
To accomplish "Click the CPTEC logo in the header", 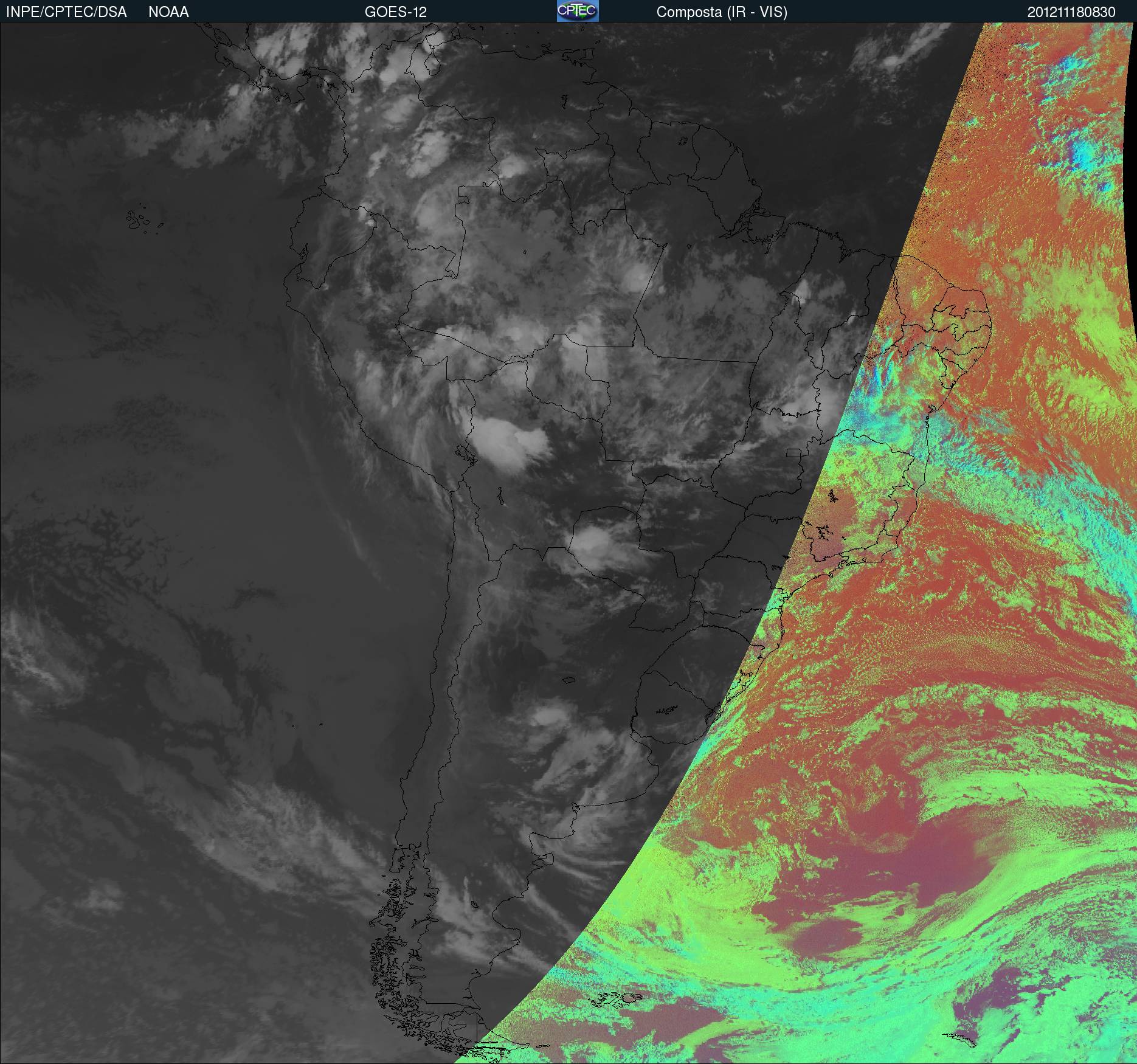I will [578, 11].
